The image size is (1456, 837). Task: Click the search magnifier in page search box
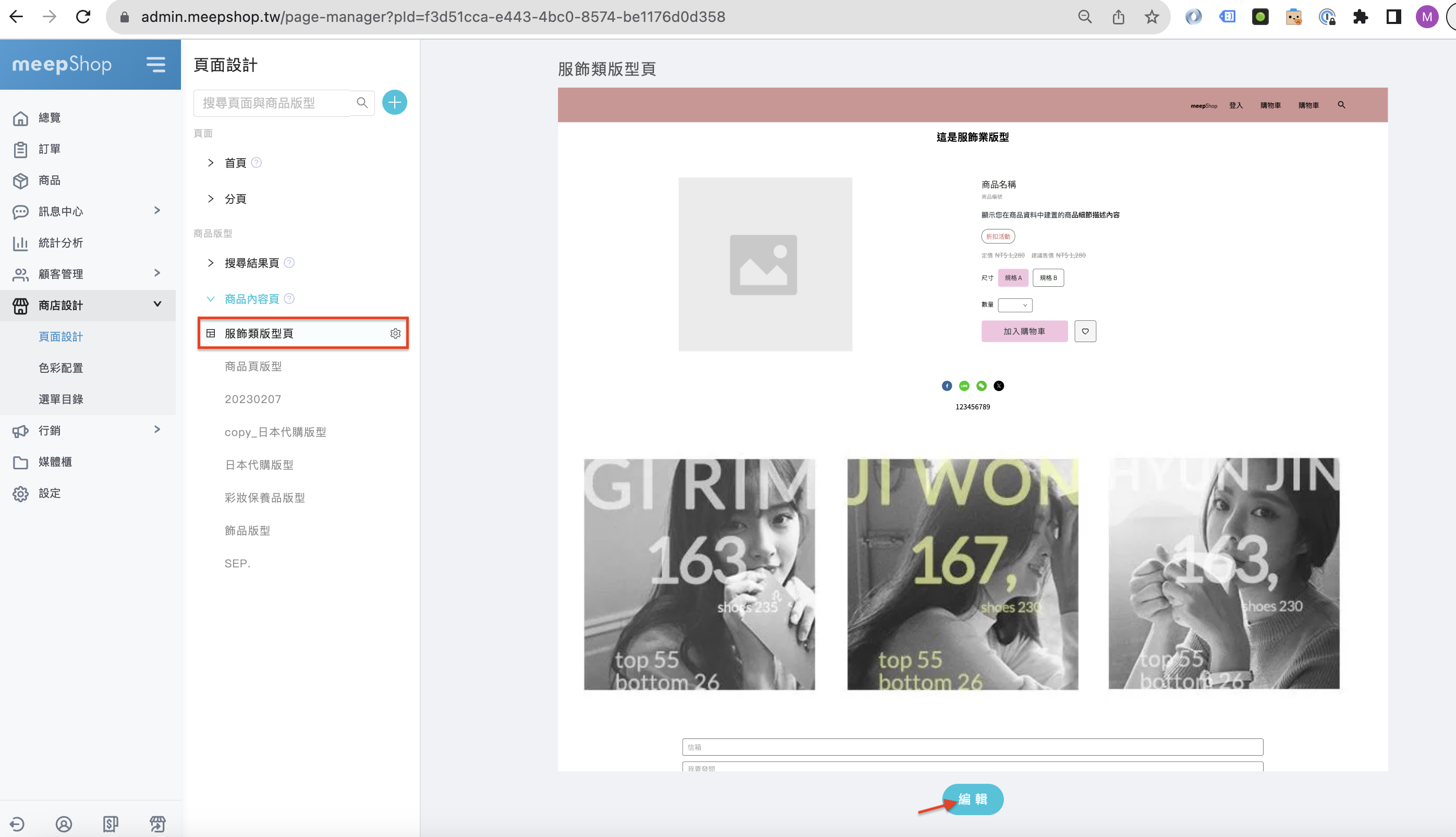(x=362, y=103)
